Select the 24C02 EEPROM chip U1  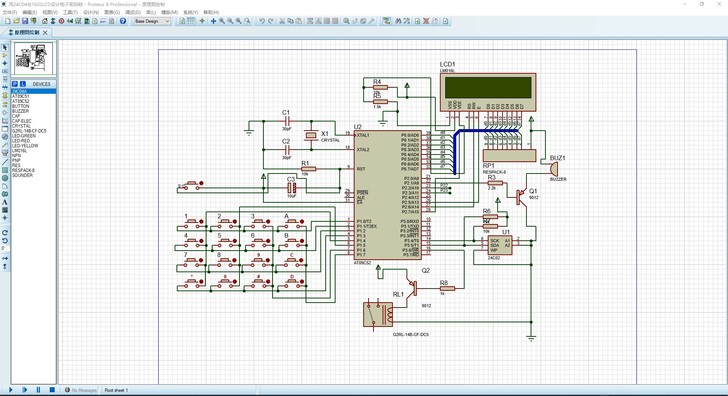(x=500, y=245)
